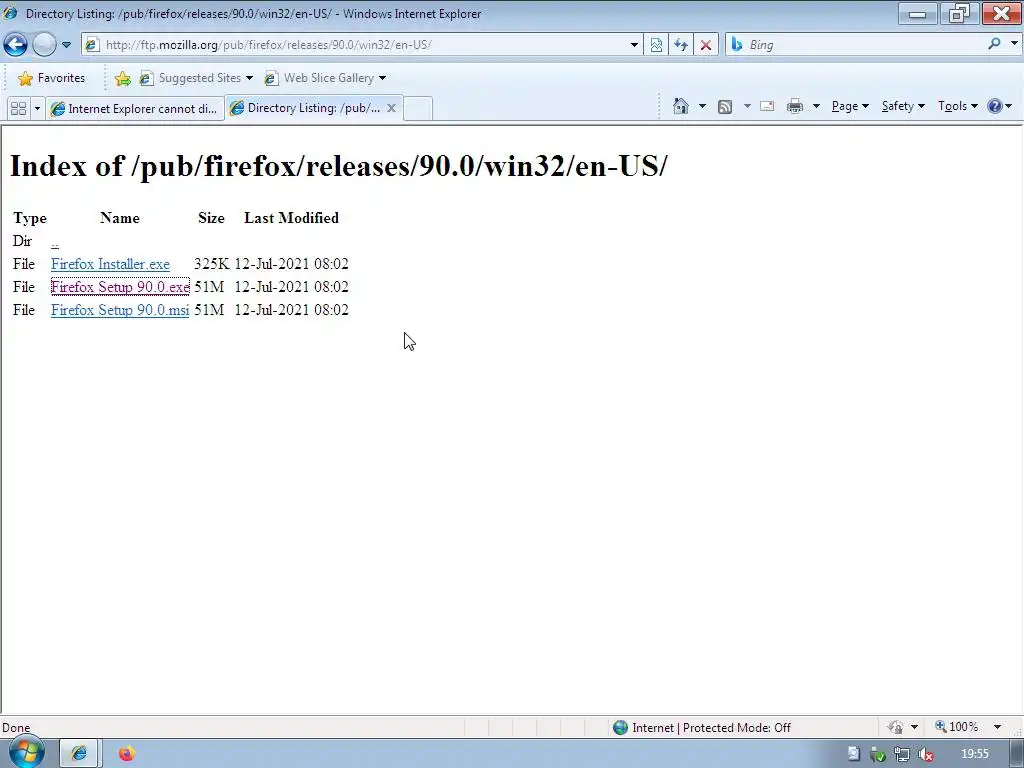The image size is (1024, 768).
Task: Open the Tools menu
Action: 957,106
